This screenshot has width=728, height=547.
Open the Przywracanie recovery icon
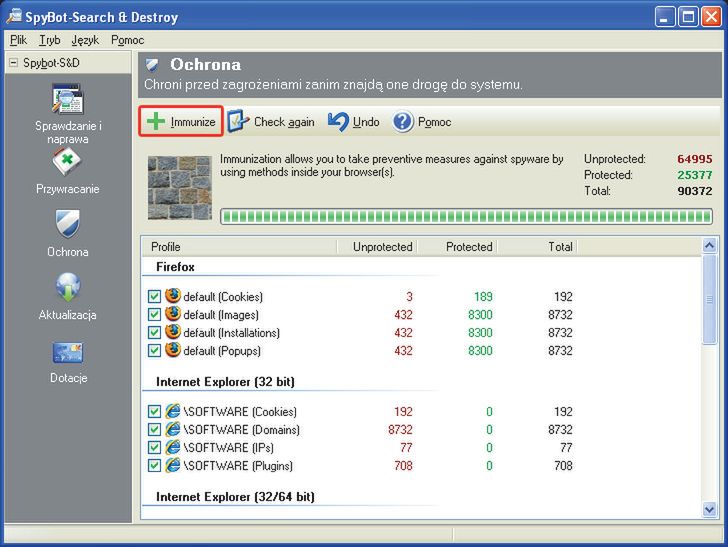(x=67, y=161)
